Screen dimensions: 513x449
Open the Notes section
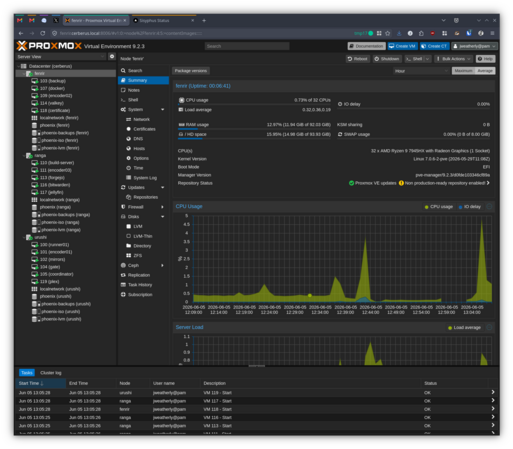134,90
